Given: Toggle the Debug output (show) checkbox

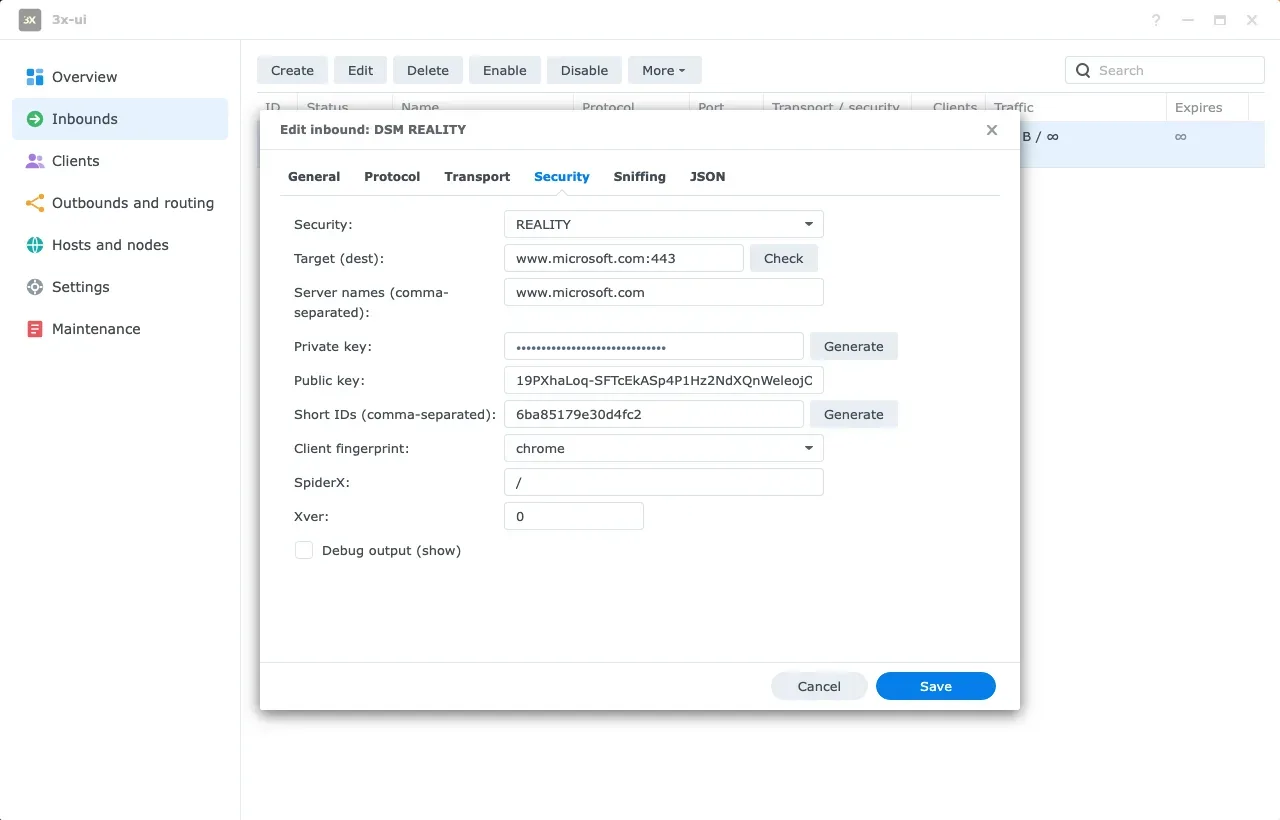Looking at the screenshot, I should click(304, 550).
